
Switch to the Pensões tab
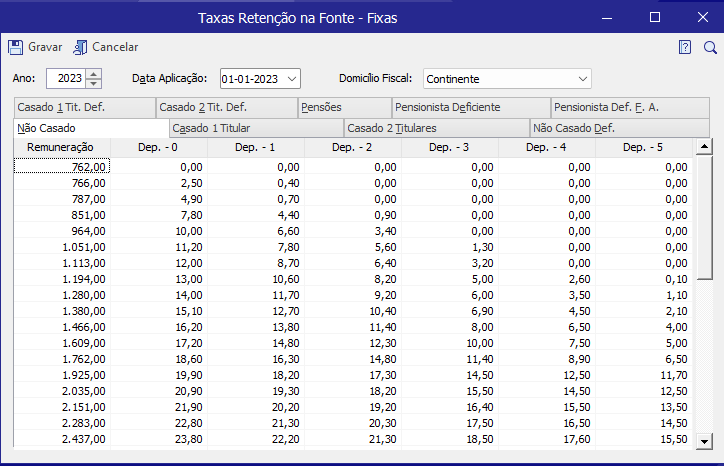(x=343, y=107)
